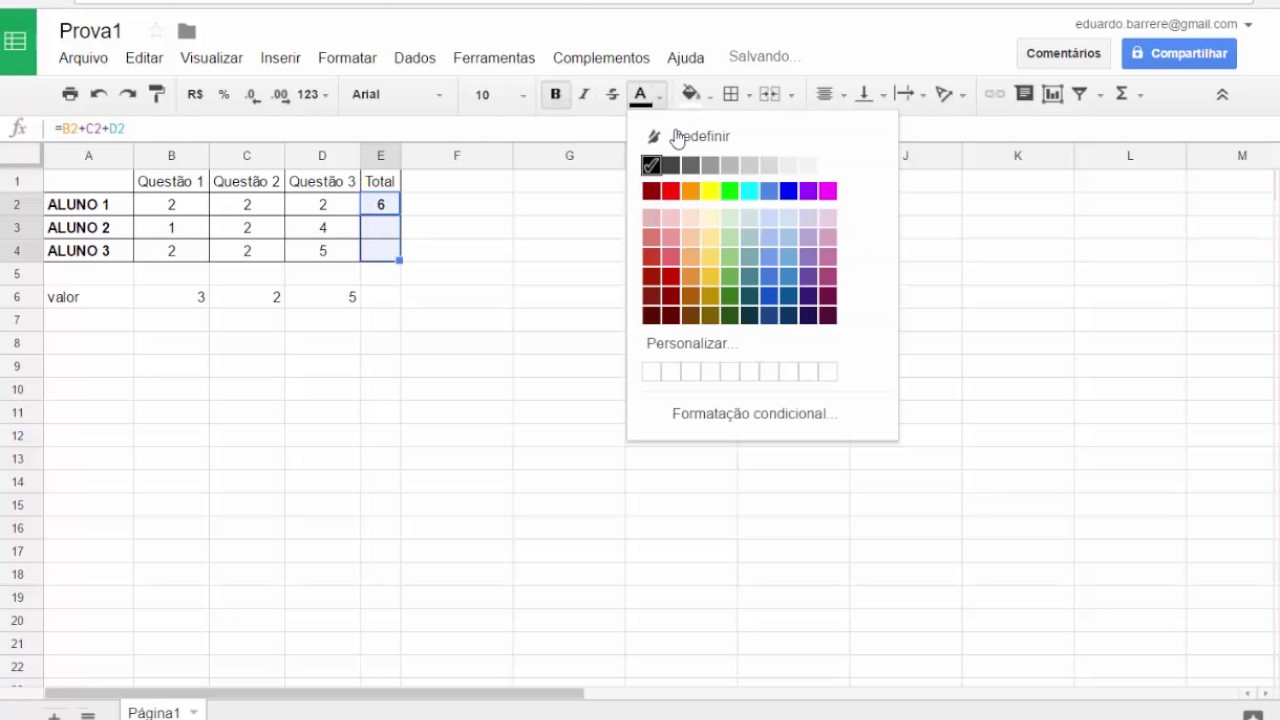Expand the functions dropdown arrow
The height and width of the screenshot is (720, 1280).
tap(1140, 95)
